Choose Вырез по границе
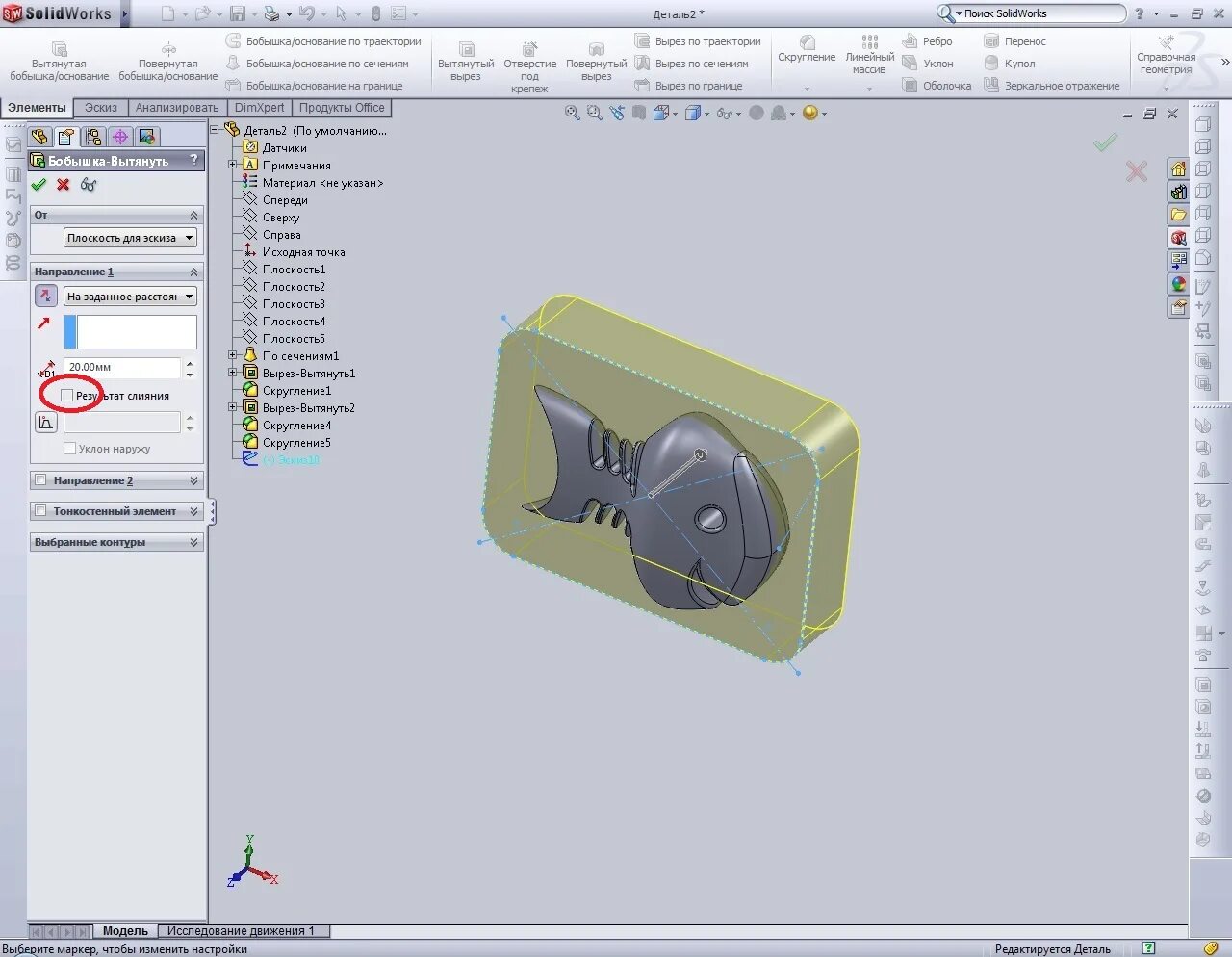The width and height of the screenshot is (1232, 957). tap(688, 86)
